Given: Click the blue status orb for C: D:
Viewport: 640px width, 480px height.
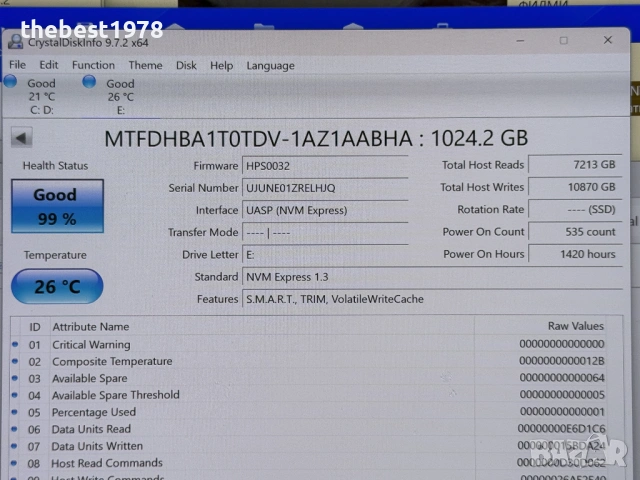Looking at the screenshot, I should point(10,82).
